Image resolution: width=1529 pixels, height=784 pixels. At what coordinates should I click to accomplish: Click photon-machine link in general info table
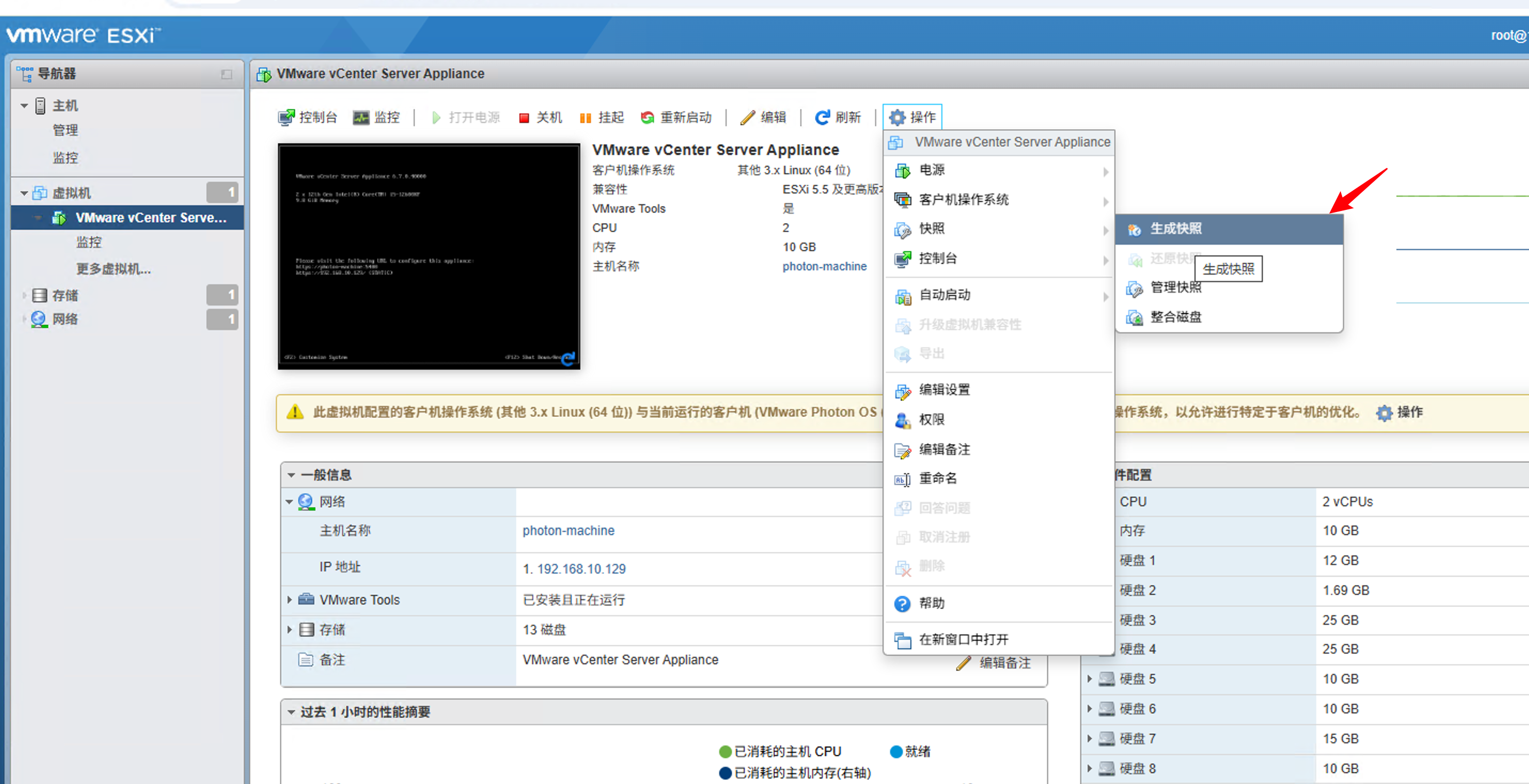pyautogui.click(x=568, y=531)
